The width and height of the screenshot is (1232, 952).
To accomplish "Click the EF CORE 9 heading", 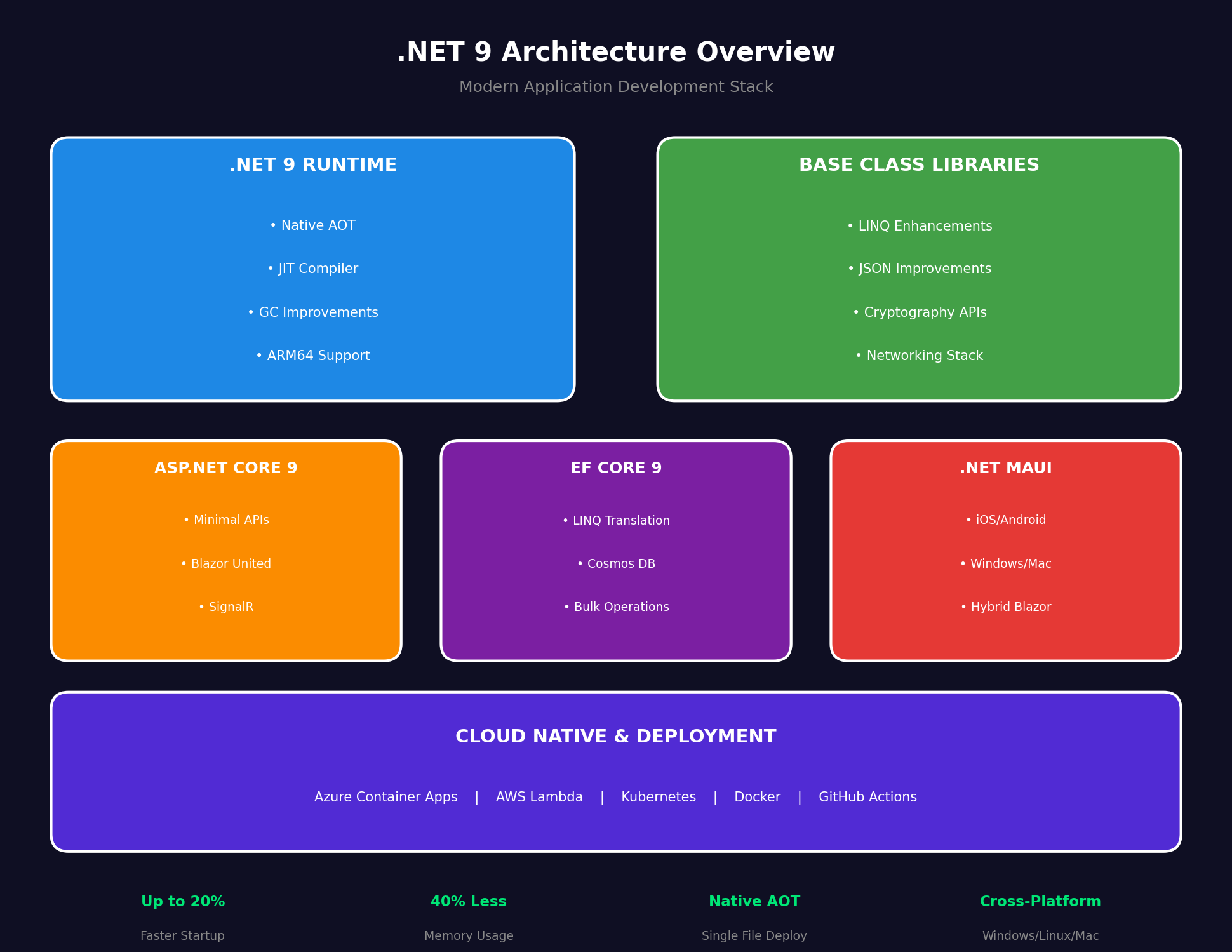I will pos(616,468).
